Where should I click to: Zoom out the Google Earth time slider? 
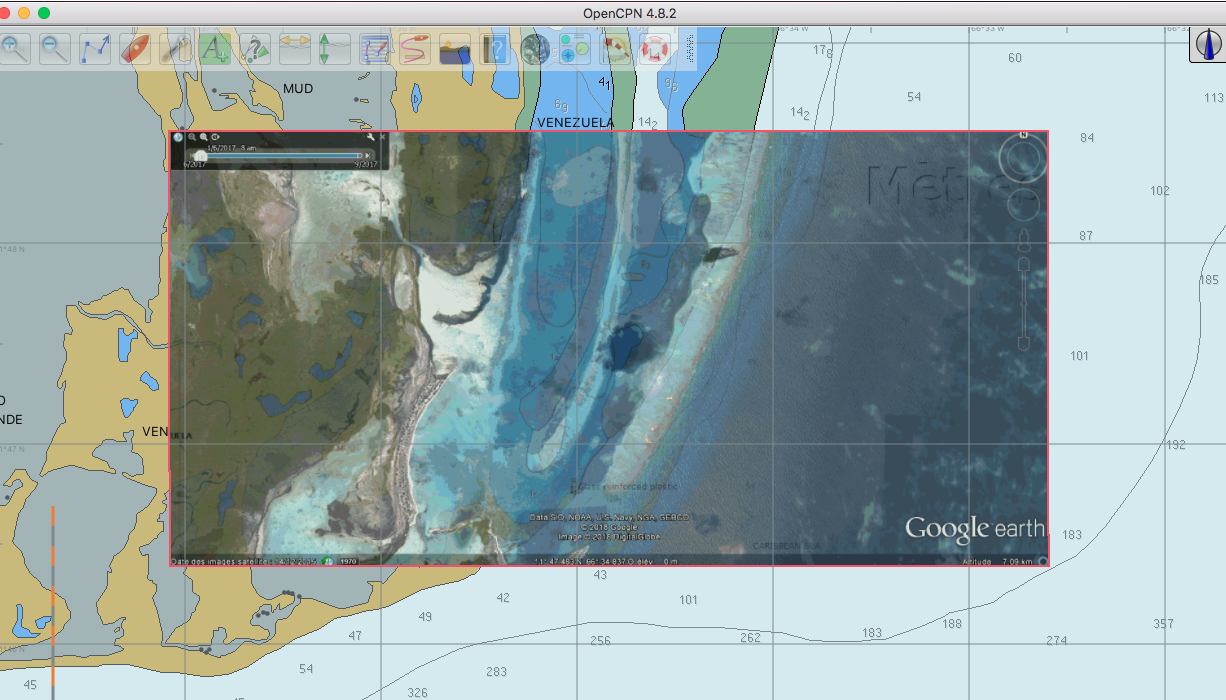point(192,137)
